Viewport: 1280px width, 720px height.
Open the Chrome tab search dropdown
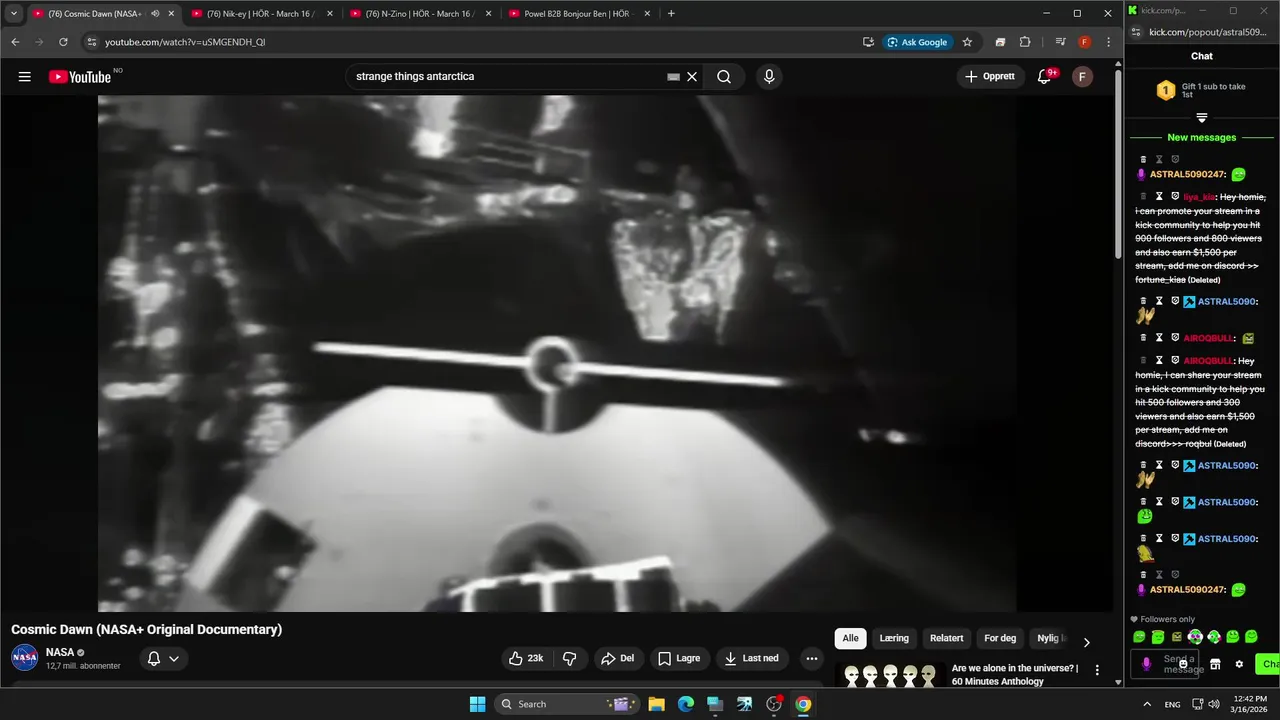coord(13,14)
